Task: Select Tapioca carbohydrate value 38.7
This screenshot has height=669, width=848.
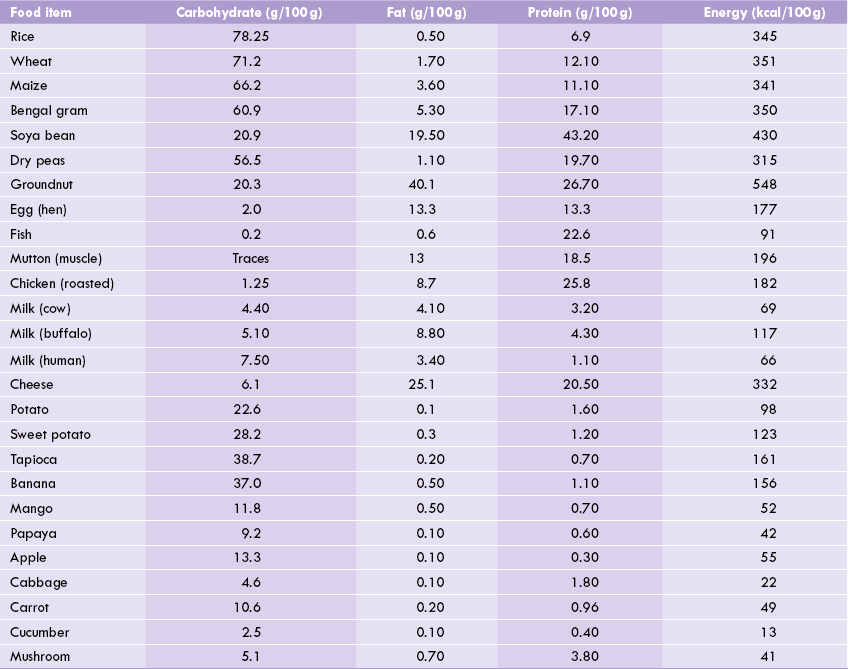Action: [247, 459]
